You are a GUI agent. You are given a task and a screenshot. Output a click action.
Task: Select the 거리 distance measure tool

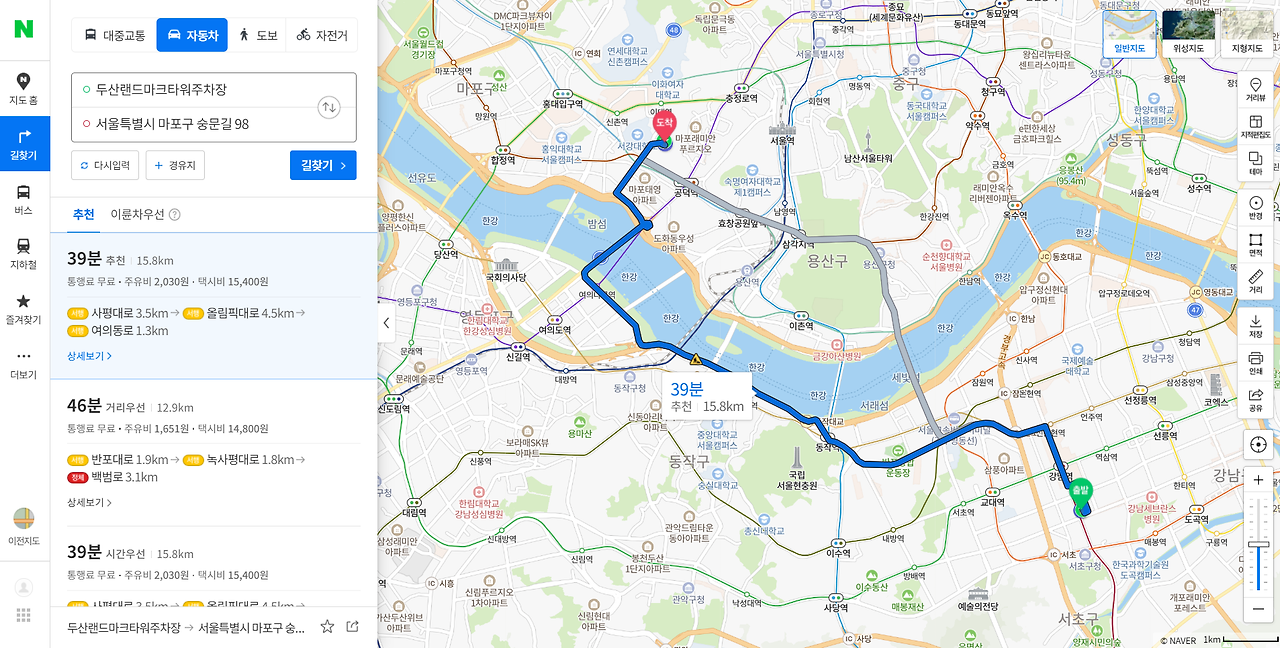coord(1255,281)
